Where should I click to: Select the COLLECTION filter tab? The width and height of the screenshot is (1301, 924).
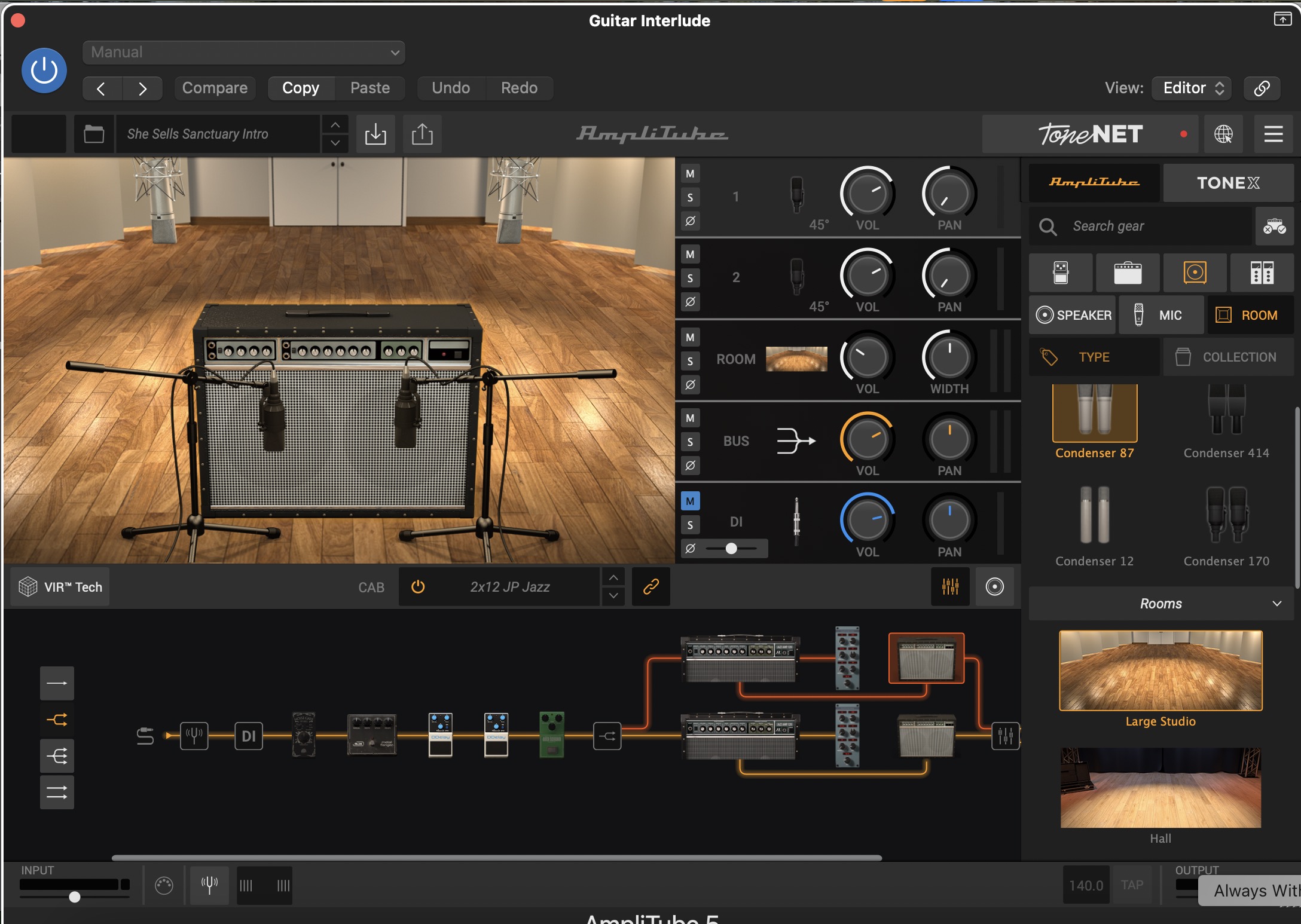coord(1228,357)
